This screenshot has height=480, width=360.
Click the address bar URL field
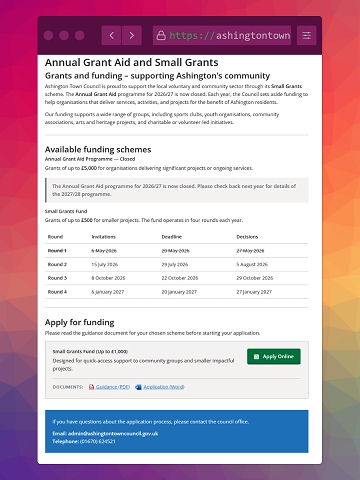pos(222,35)
